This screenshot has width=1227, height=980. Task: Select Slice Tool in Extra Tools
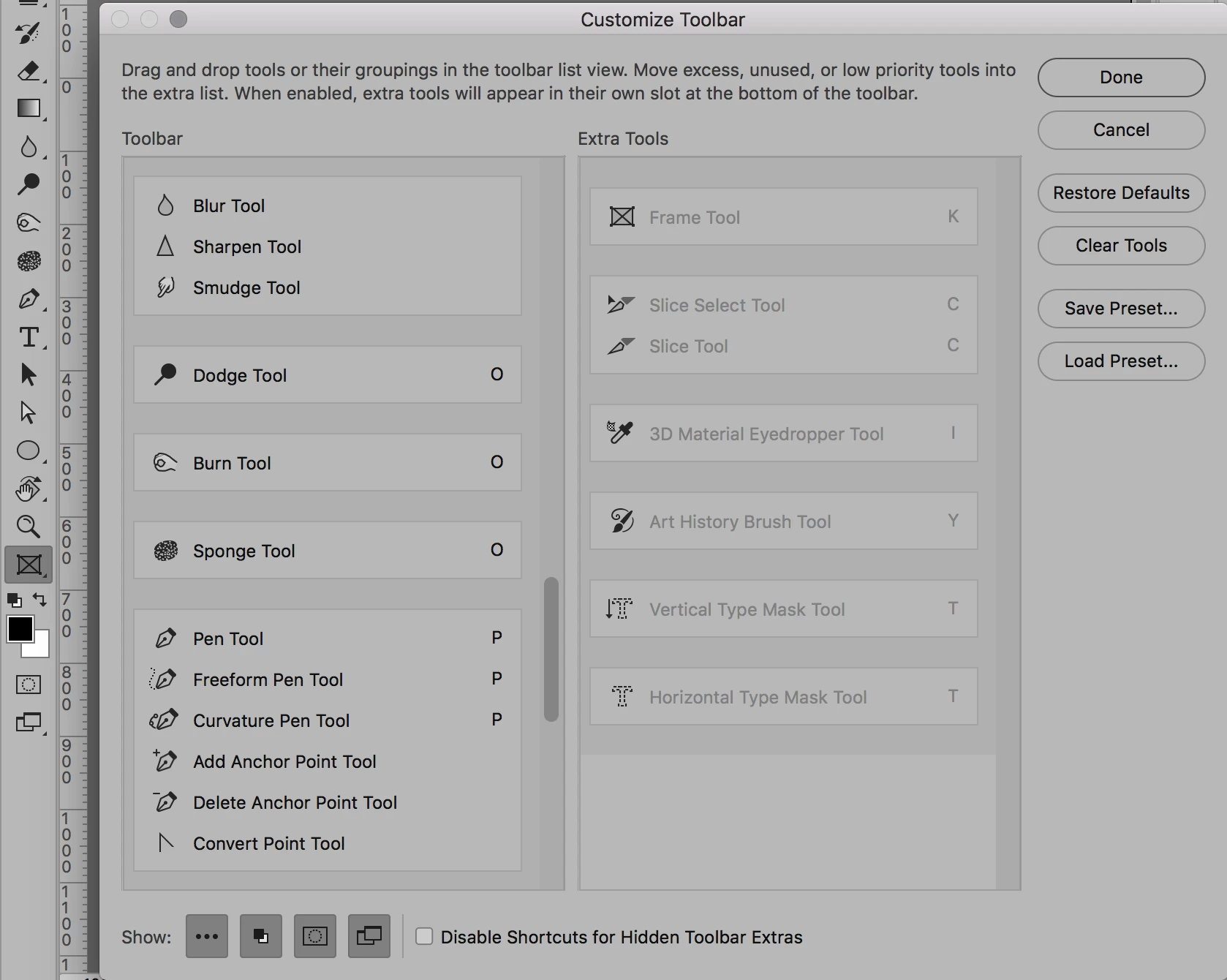[784, 346]
